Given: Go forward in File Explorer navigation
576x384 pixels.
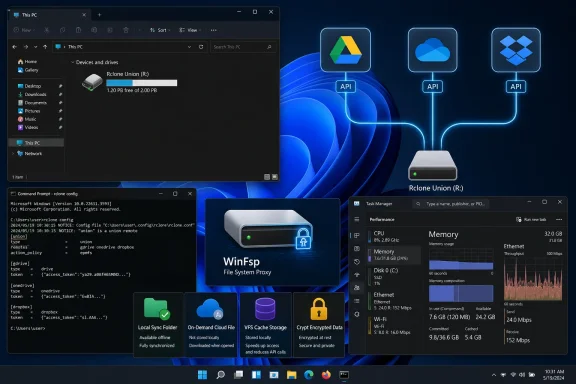Looking at the screenshot, I should pos(26,47).
